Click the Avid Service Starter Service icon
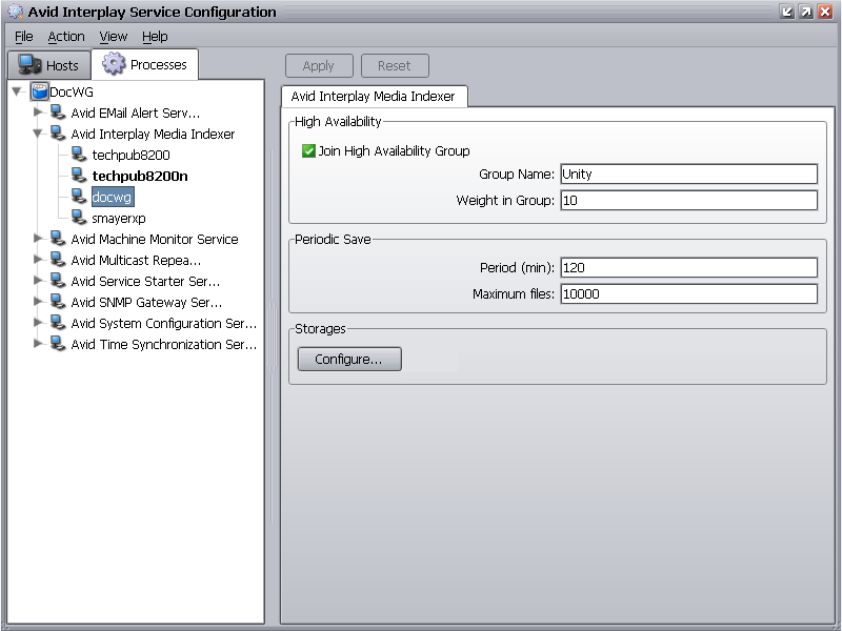Viewport: 842px width, 631px height. (x=57, y=280)
